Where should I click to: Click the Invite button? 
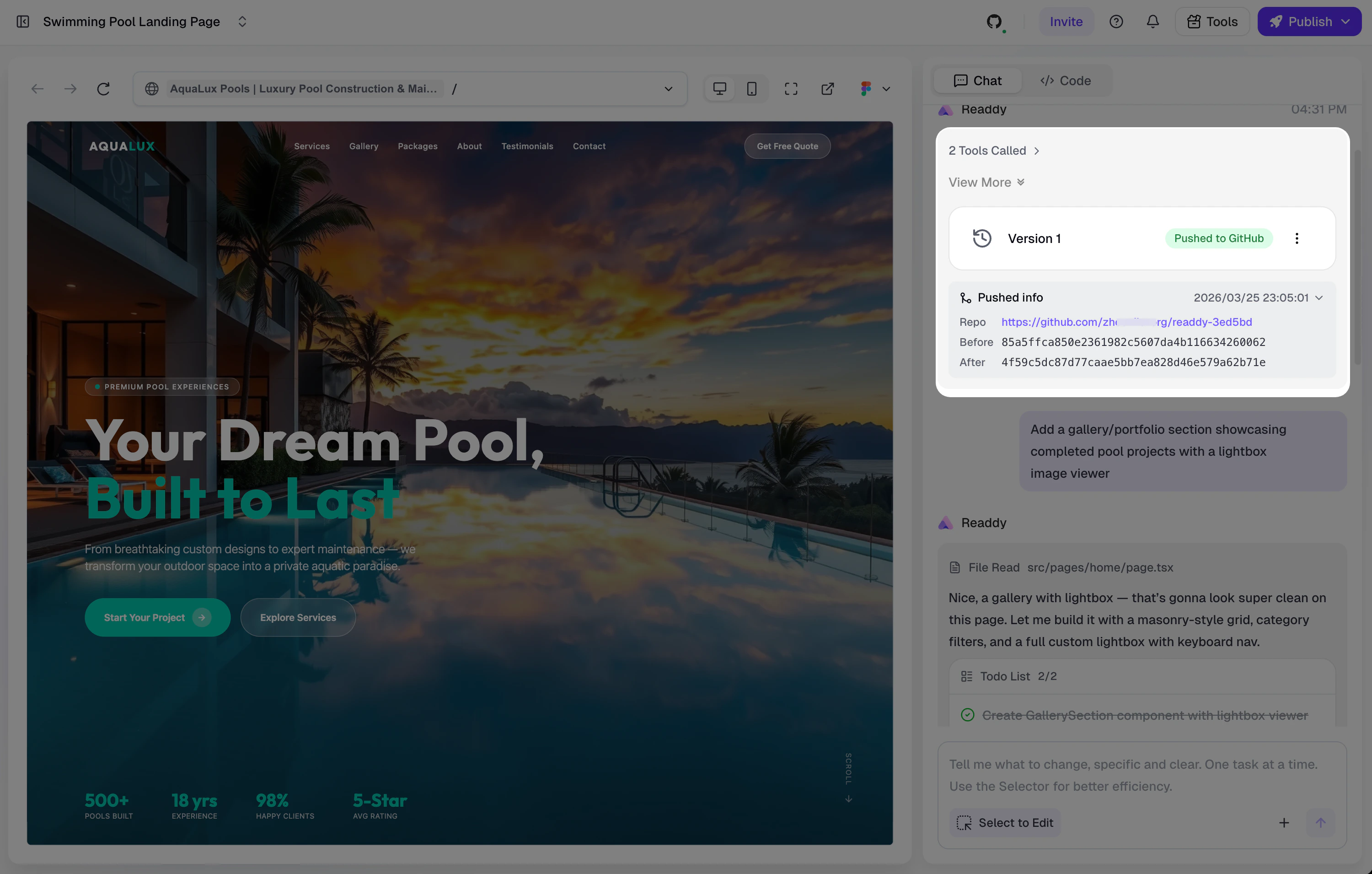[1066, 21]
